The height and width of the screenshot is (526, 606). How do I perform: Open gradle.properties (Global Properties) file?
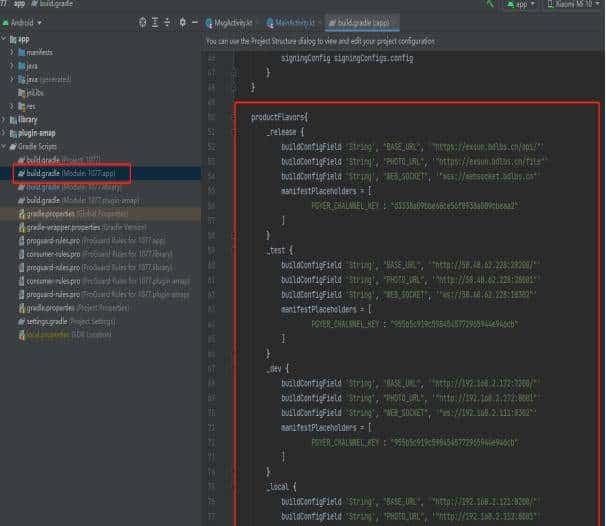[x=62, y=213]
